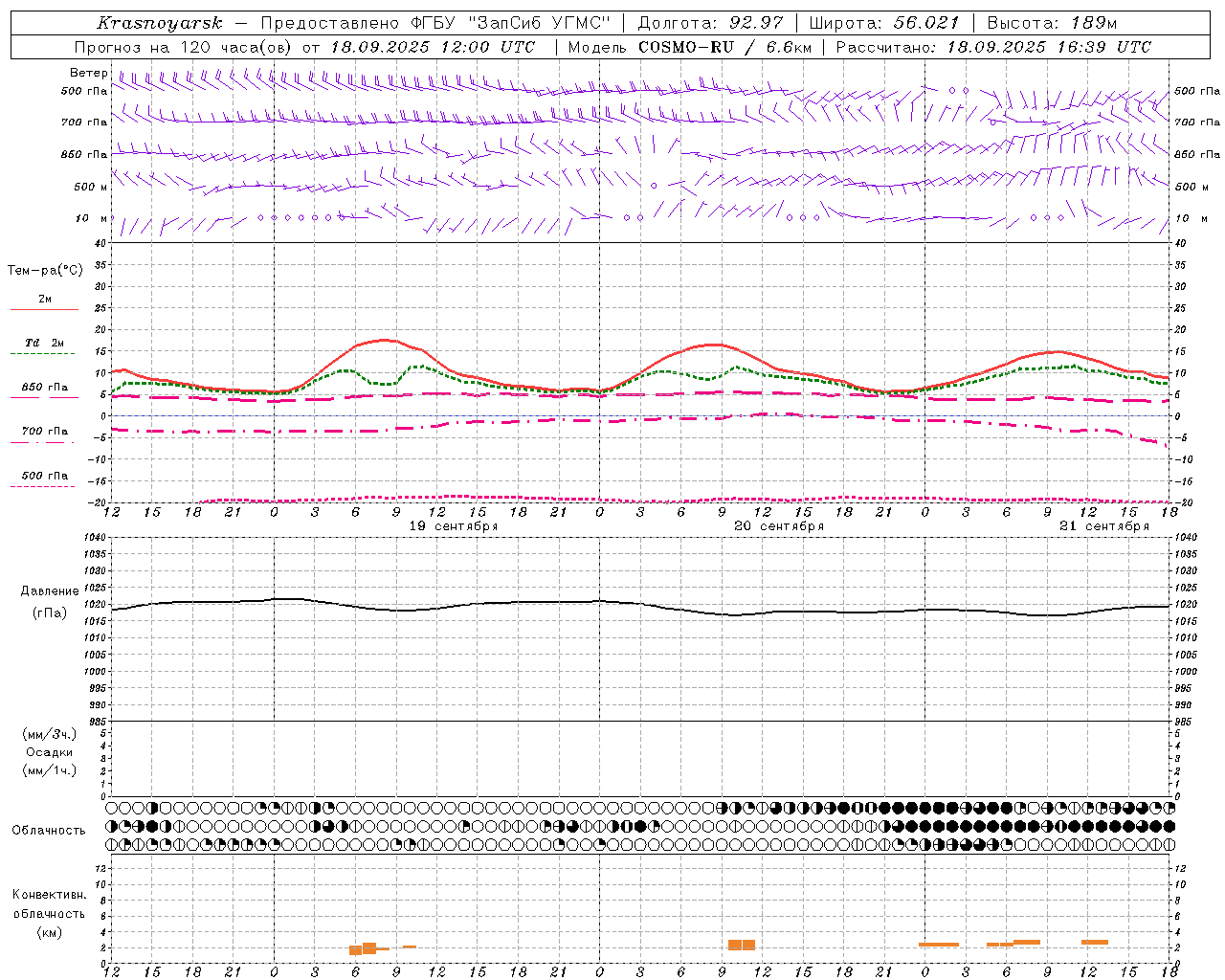Click the '(мм/1ч.)' precipitation unit label
Screen dimensions: 1225x980
50,770
